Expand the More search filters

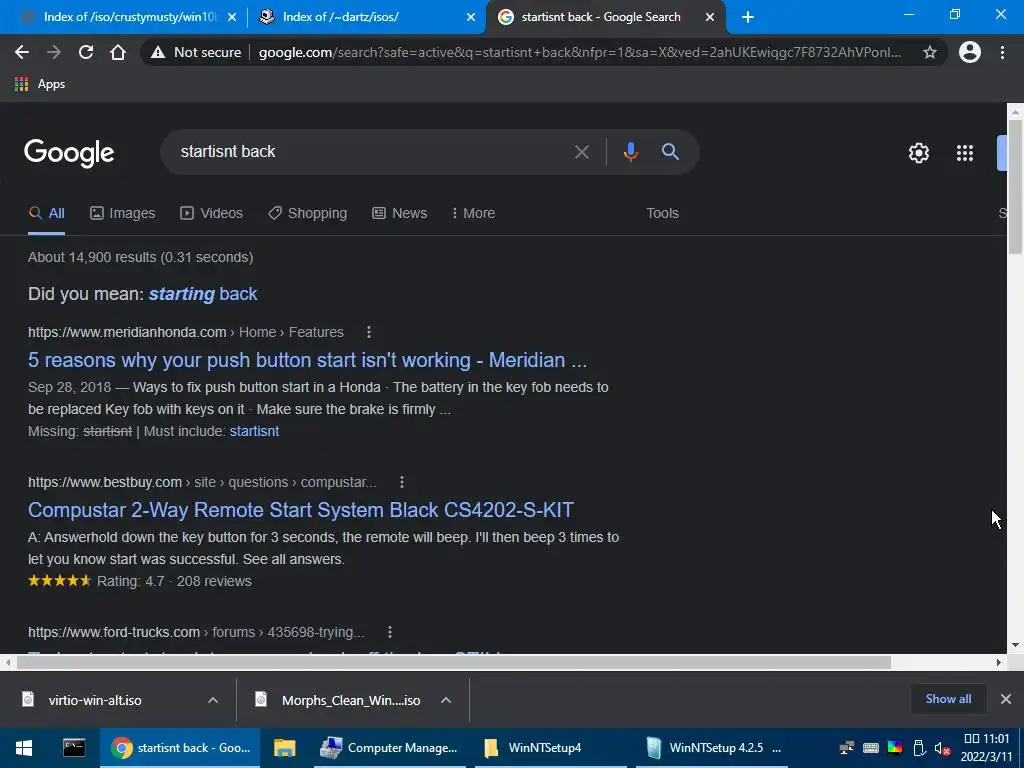(x=473, y=213)
